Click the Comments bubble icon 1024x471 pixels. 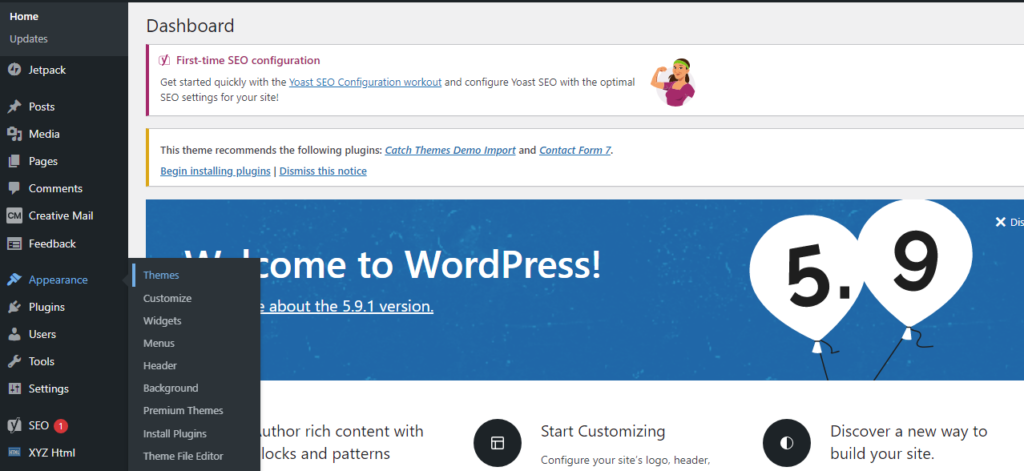[x=14, y=188]
